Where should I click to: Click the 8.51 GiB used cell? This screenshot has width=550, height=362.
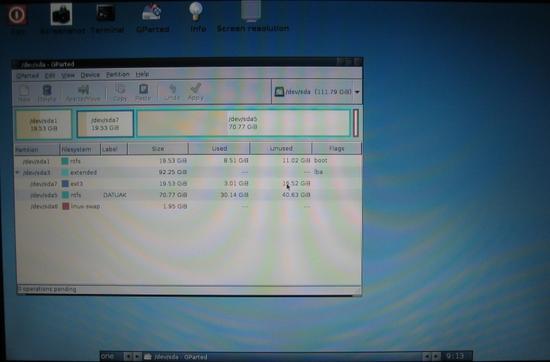(x=236, y=161)
